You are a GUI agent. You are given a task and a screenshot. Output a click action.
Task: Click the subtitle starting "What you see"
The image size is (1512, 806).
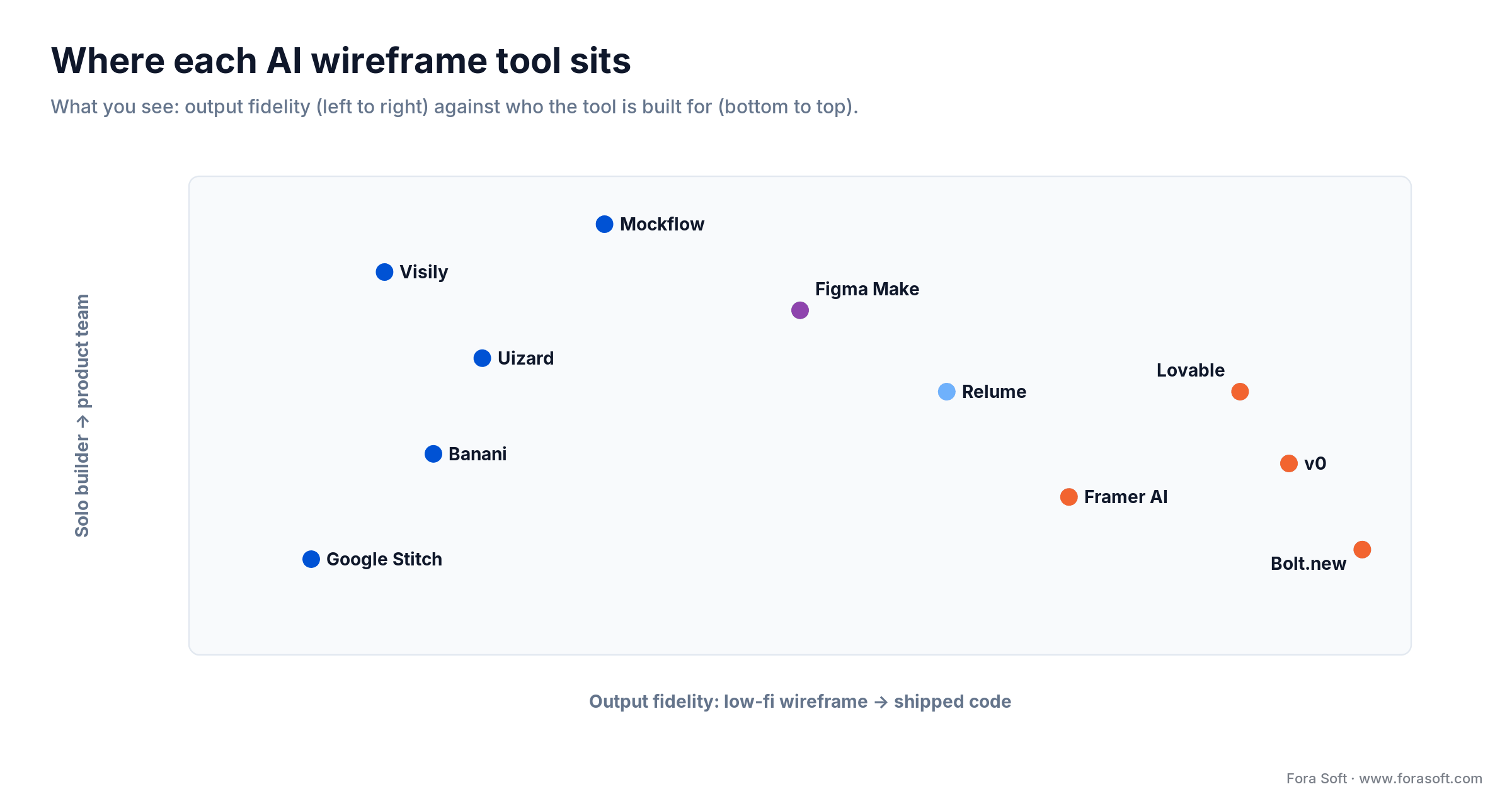[x=454, y=107]
